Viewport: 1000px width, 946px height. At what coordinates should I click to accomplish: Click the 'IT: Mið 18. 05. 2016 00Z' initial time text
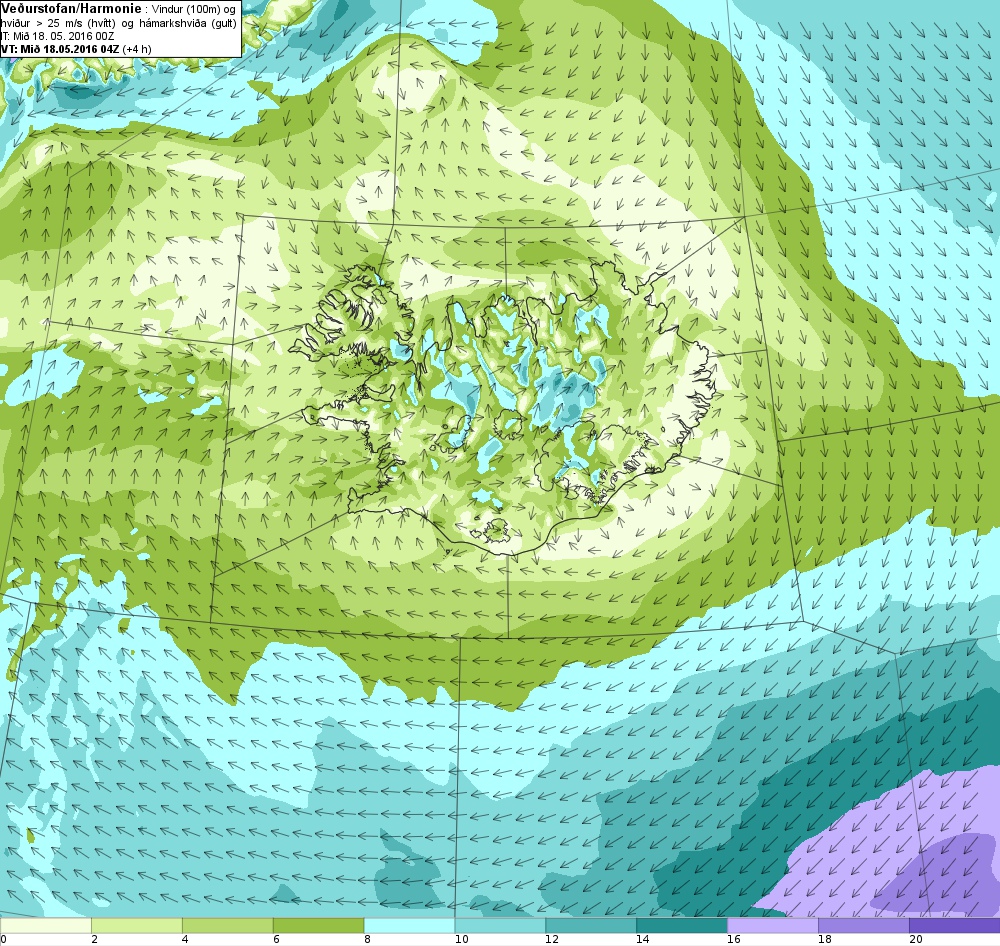pyautogui.click(x=57, y=36)
